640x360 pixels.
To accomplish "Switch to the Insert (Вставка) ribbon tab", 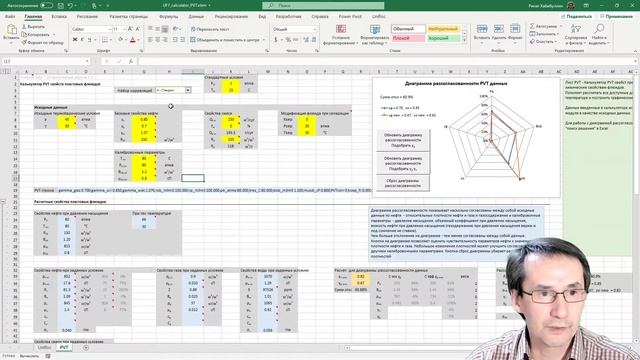I will (59, 17).
